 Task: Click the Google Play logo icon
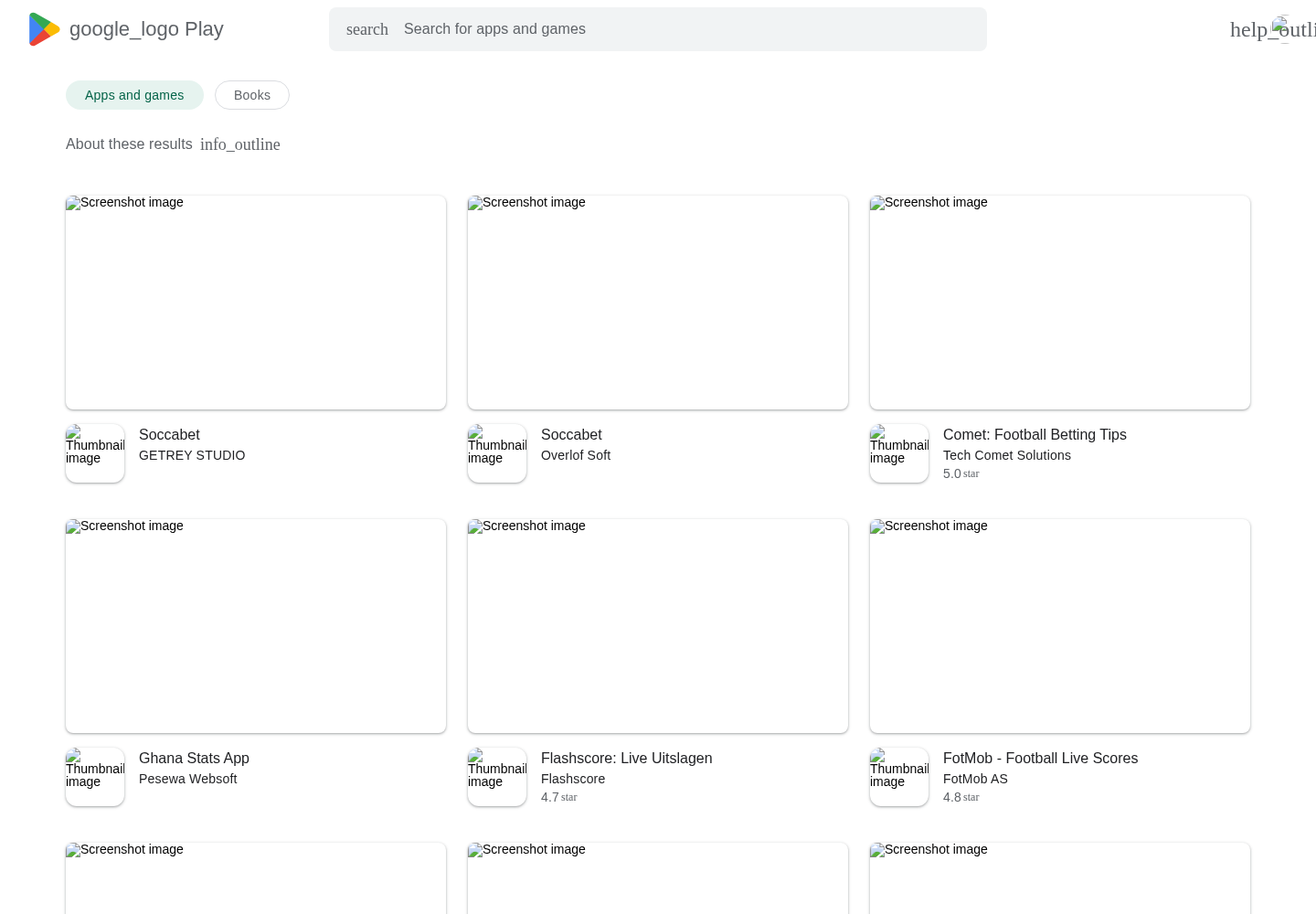[44, 29]
